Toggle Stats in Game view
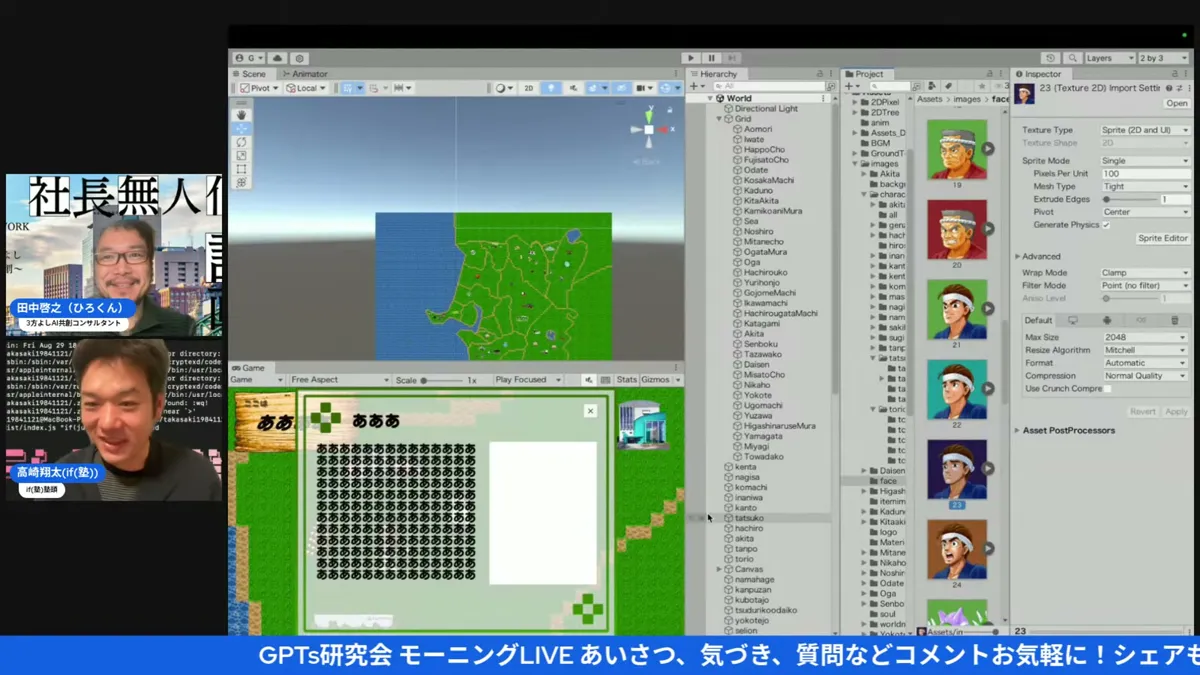The width and height of the screenshot is (1200, 675). (x=627, y=380)
